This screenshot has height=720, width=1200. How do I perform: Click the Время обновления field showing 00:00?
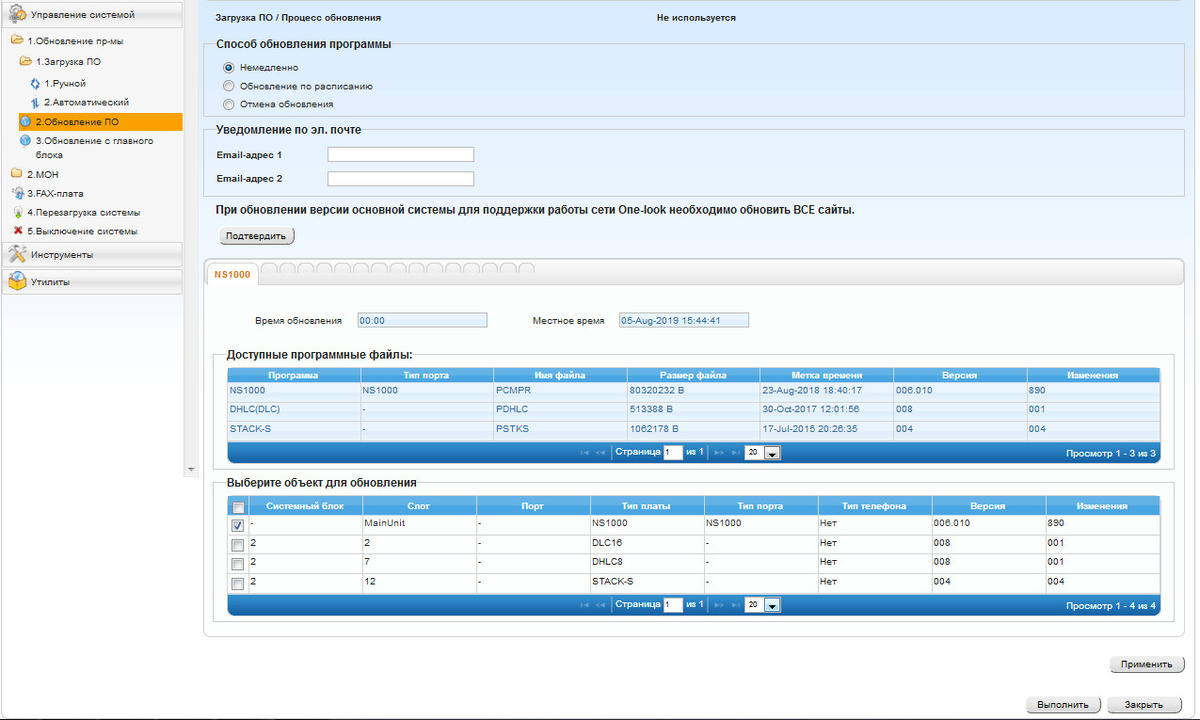tap(422, 321)
